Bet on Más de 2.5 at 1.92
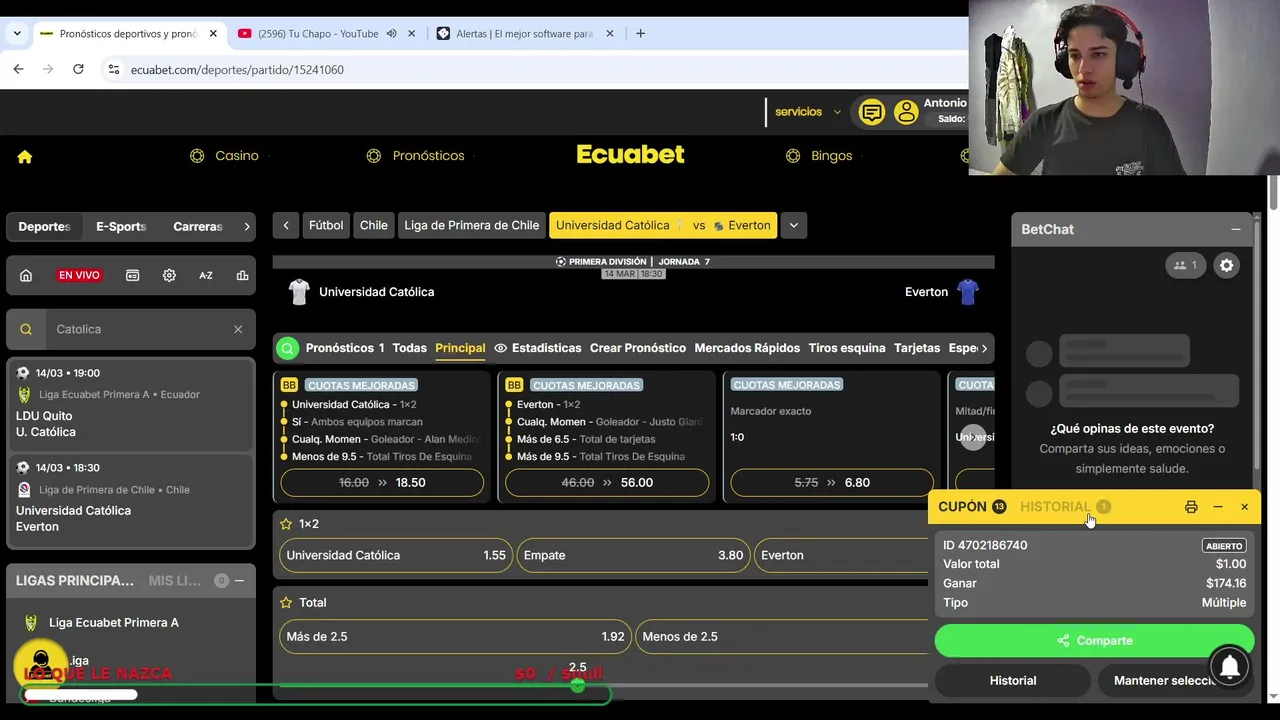This screenshot has width=1280, height=720. (455, 636)
